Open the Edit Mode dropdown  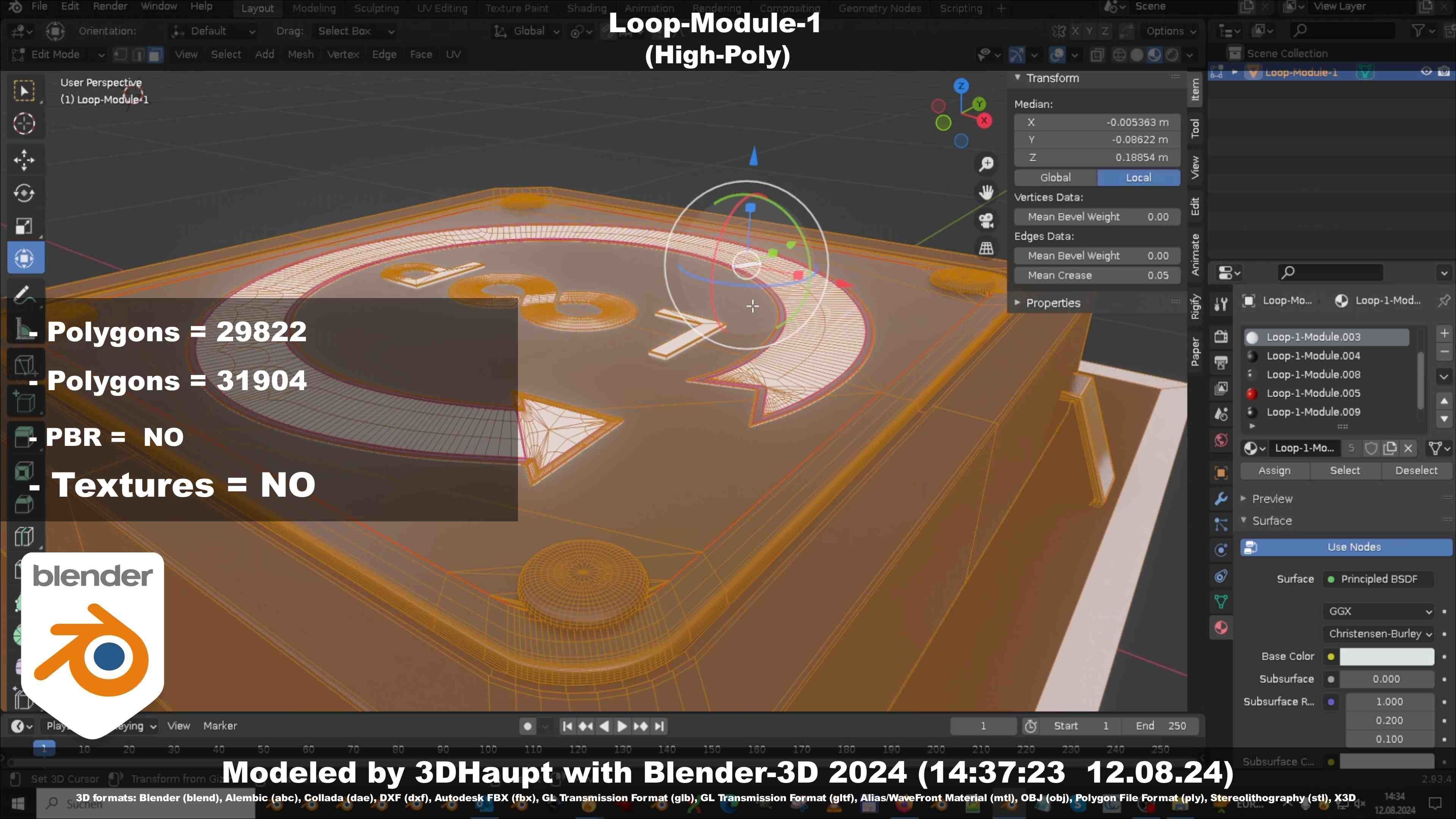[58, 55]
